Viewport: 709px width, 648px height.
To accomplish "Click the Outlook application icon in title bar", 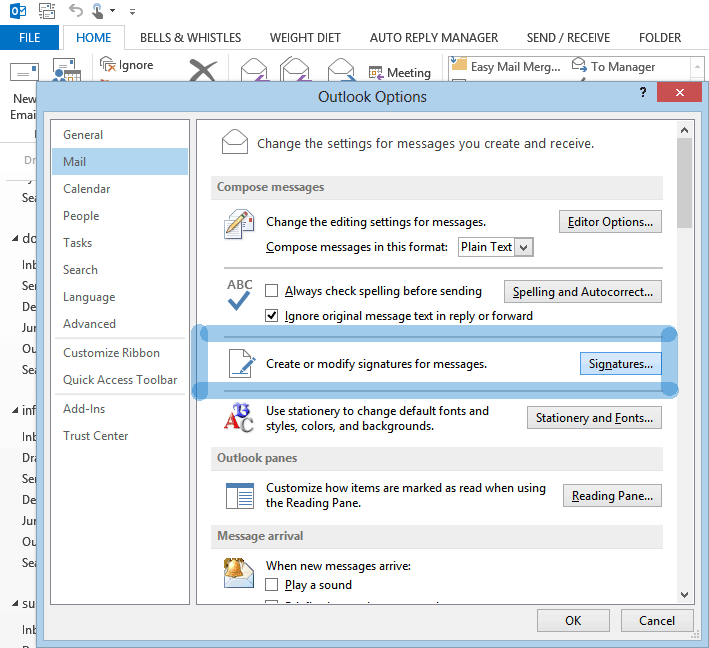I will [15, 11].
